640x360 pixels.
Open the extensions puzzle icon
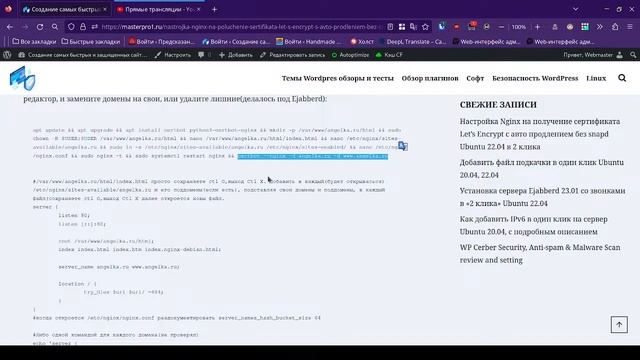point(615,27)
